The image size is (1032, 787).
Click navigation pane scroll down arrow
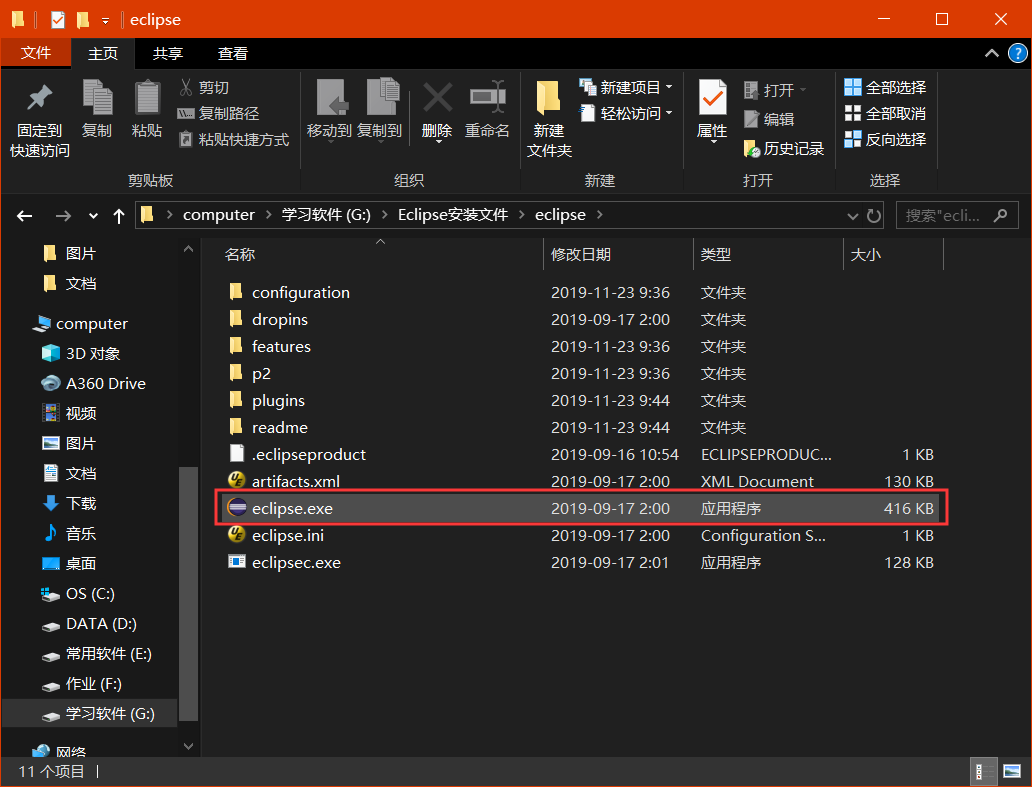(x=188, y=746)
